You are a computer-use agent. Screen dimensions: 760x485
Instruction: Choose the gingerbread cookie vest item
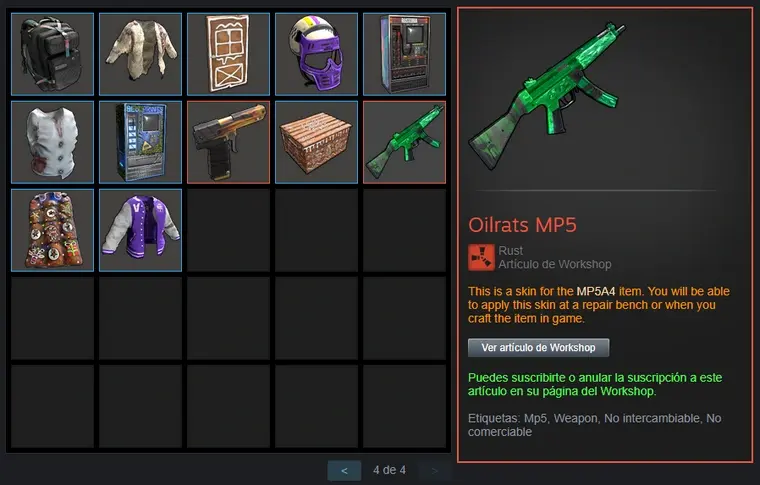point(52,230)
